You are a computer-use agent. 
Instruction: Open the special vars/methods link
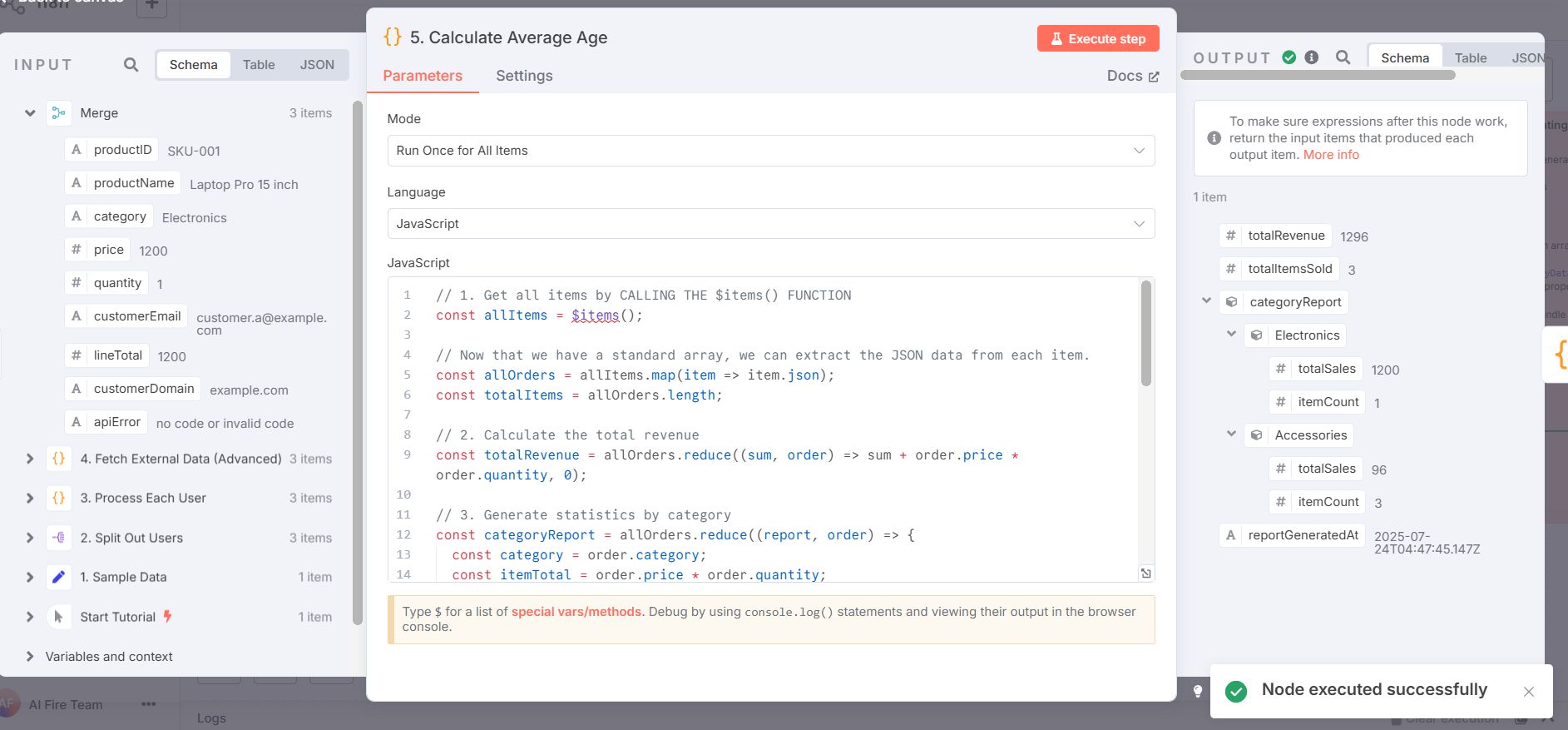(x=576, y=611)
